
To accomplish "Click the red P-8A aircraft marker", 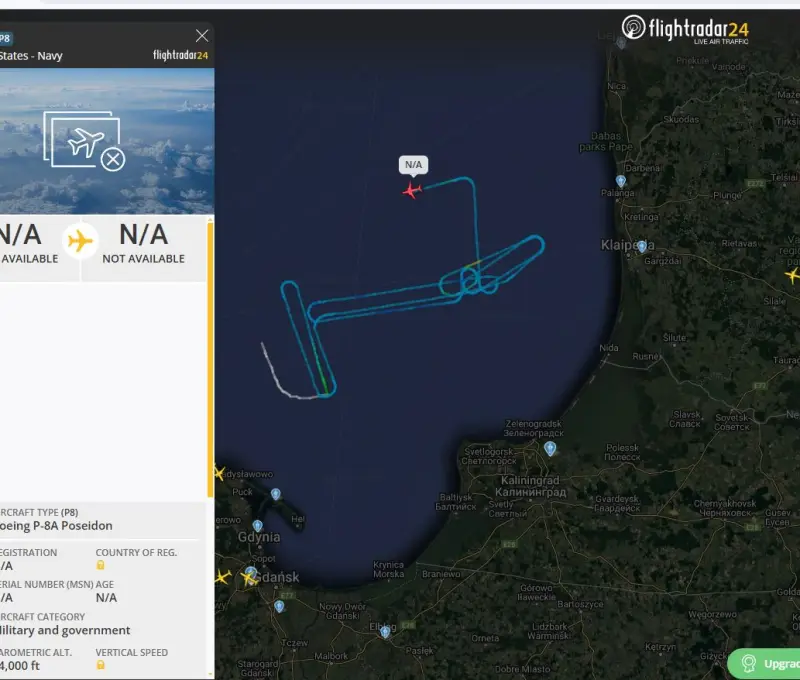I will click(x=412, y=190).
